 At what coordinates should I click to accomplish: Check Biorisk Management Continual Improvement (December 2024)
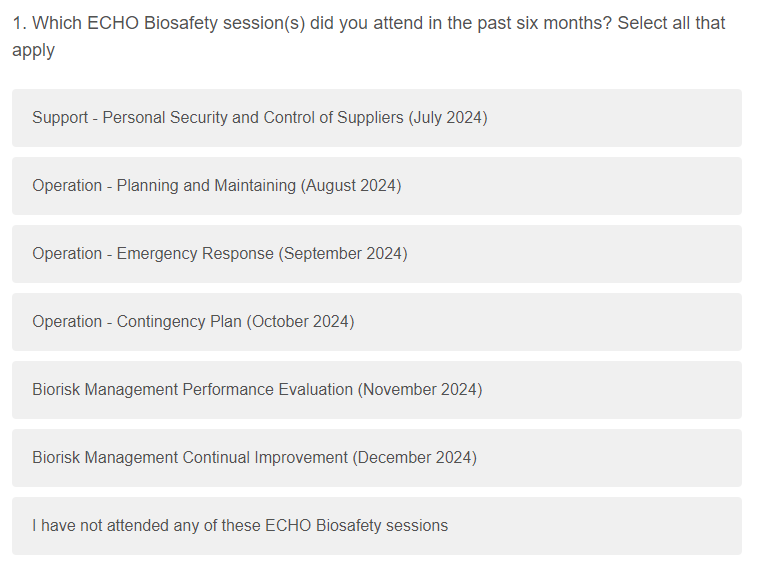(x=254, y=458)
